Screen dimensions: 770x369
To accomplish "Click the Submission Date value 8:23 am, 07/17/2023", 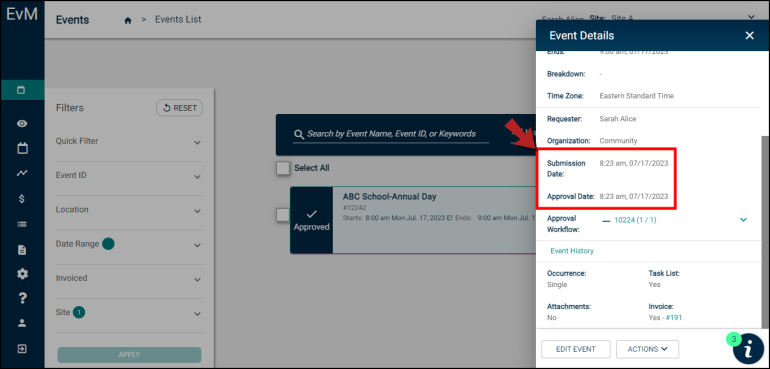I will (633, 164).
